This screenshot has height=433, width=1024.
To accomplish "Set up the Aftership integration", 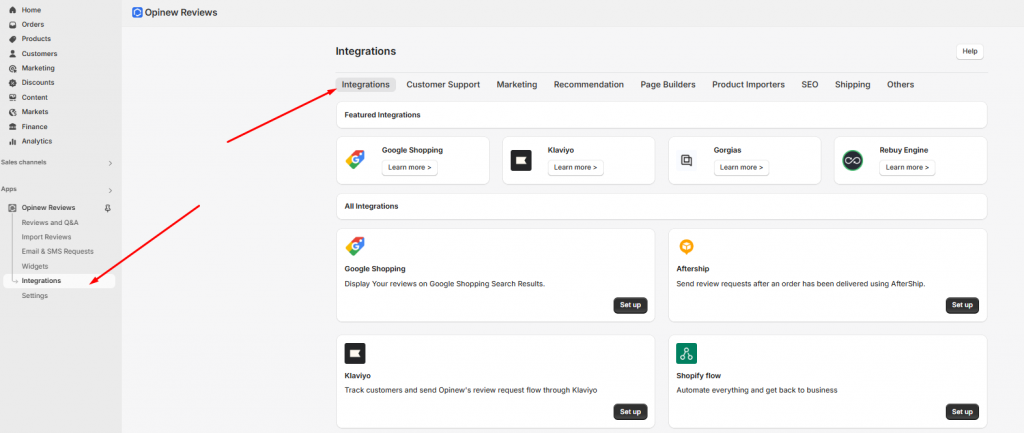I will click(x=962, y=305).
